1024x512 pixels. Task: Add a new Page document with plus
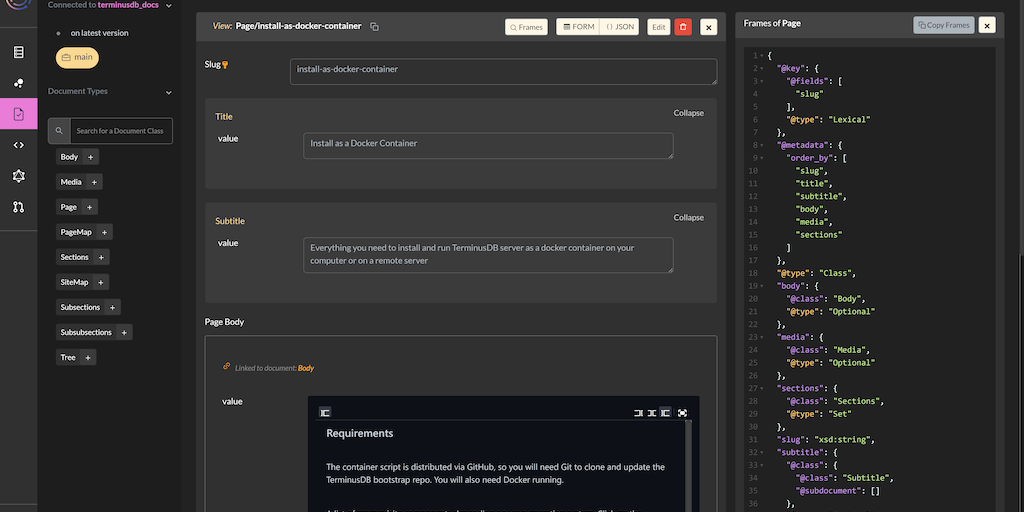89,207
